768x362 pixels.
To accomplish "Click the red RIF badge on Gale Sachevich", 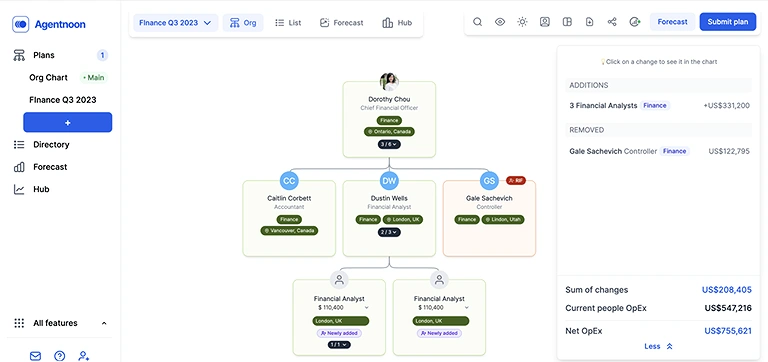I will coord(516,181).
